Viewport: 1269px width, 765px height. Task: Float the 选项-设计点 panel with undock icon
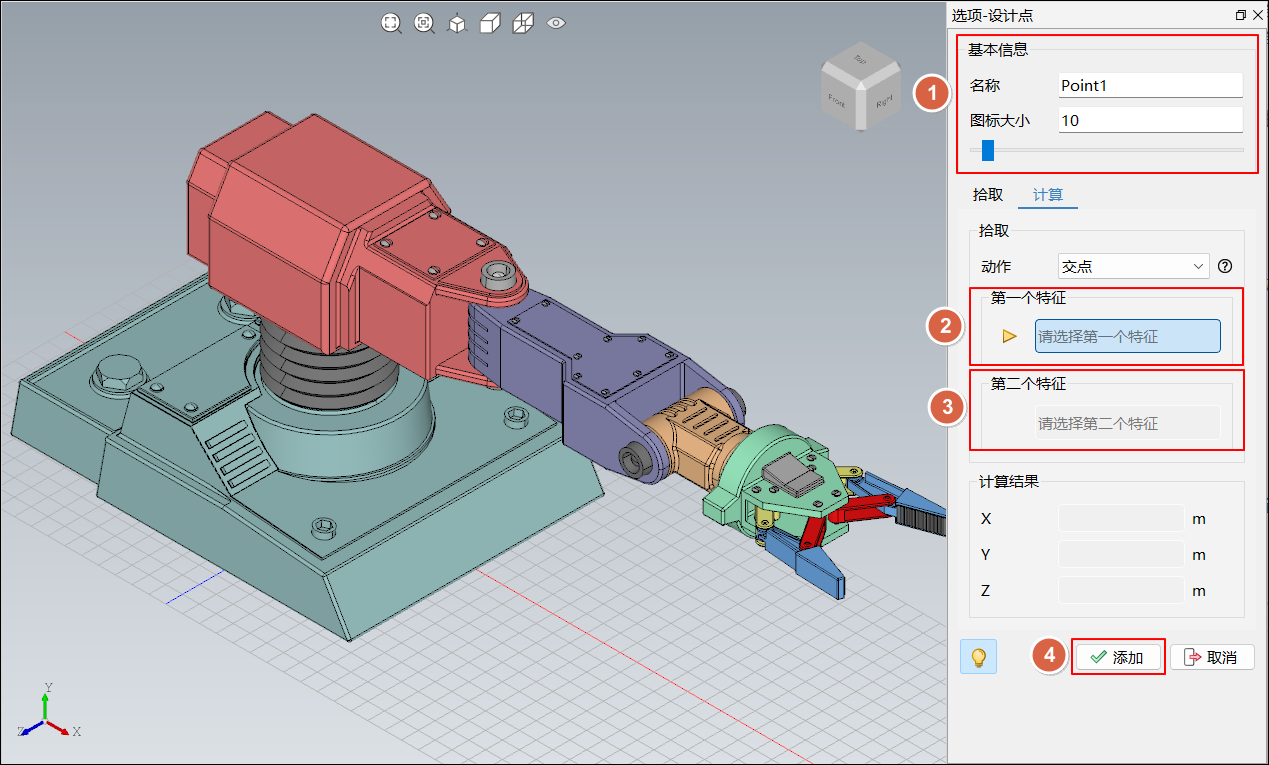(1241, 15)
